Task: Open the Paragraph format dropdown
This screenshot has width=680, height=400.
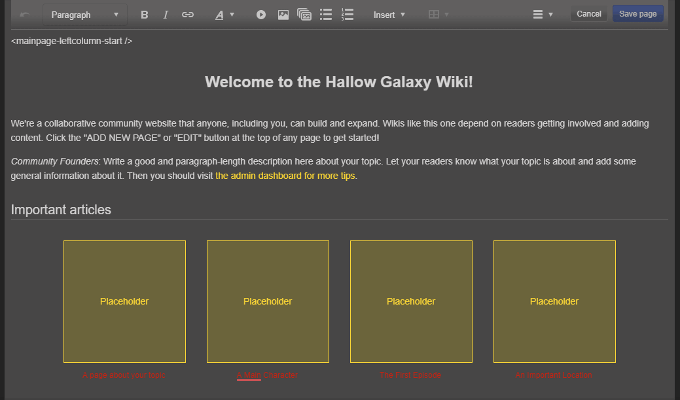Action: point(84,15)
